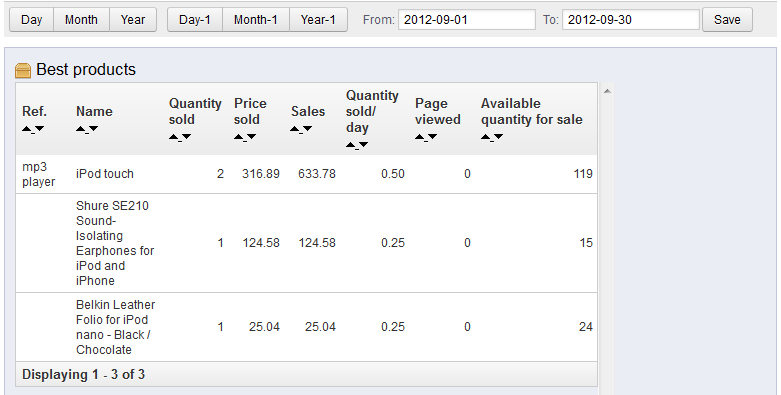Sort Sales column ascending
This screenshot has height=395, width=781.
pyautogui.click(x=294, y=129)
